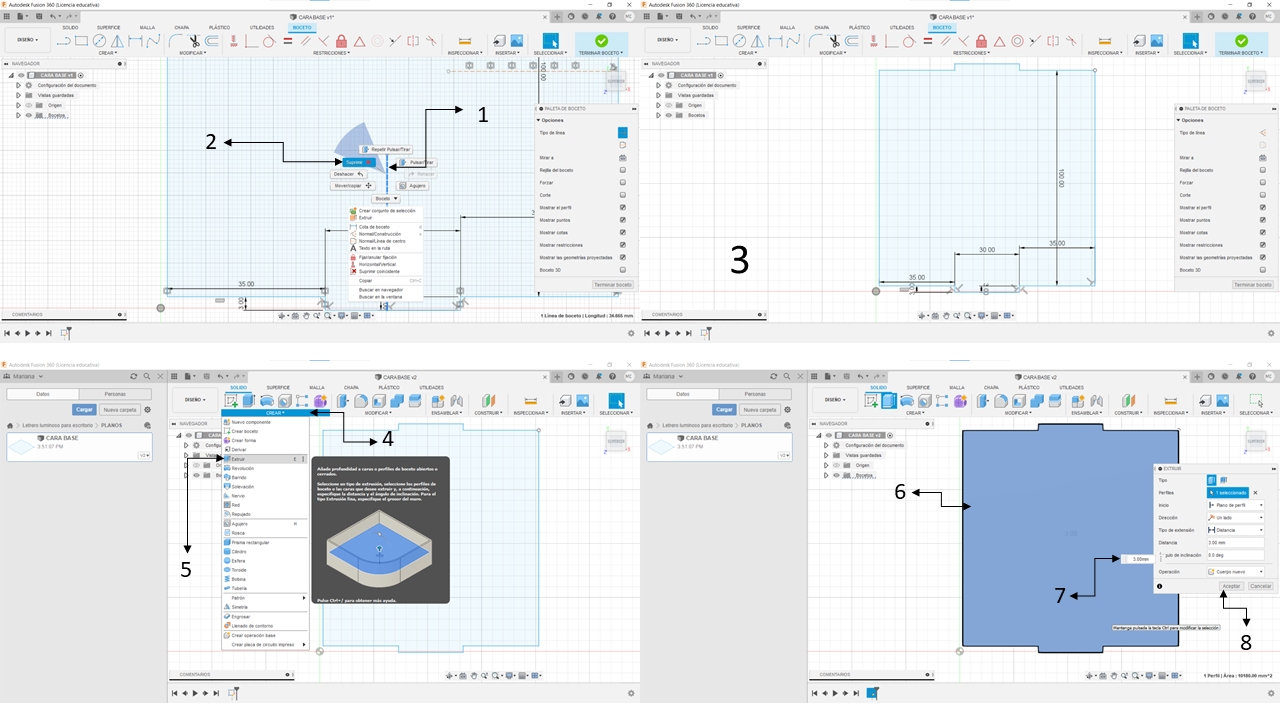1280x720 pixels.
Task: Confirm the extrusion with Aceptar
Action: [1232, 586]
